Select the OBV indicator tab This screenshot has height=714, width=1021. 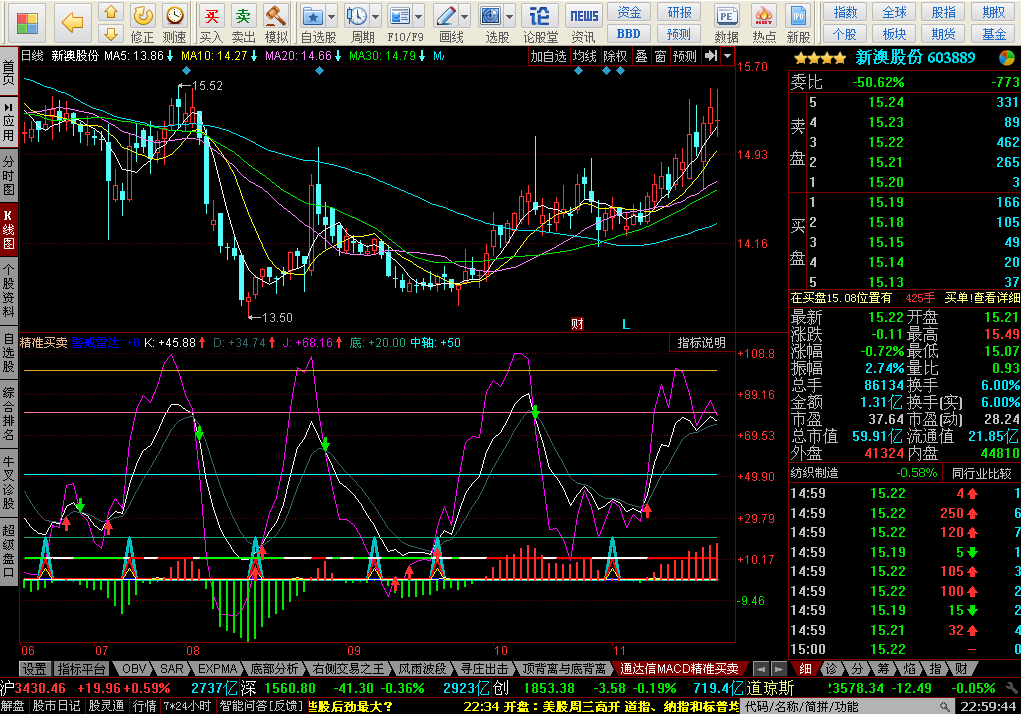(134, 669)
